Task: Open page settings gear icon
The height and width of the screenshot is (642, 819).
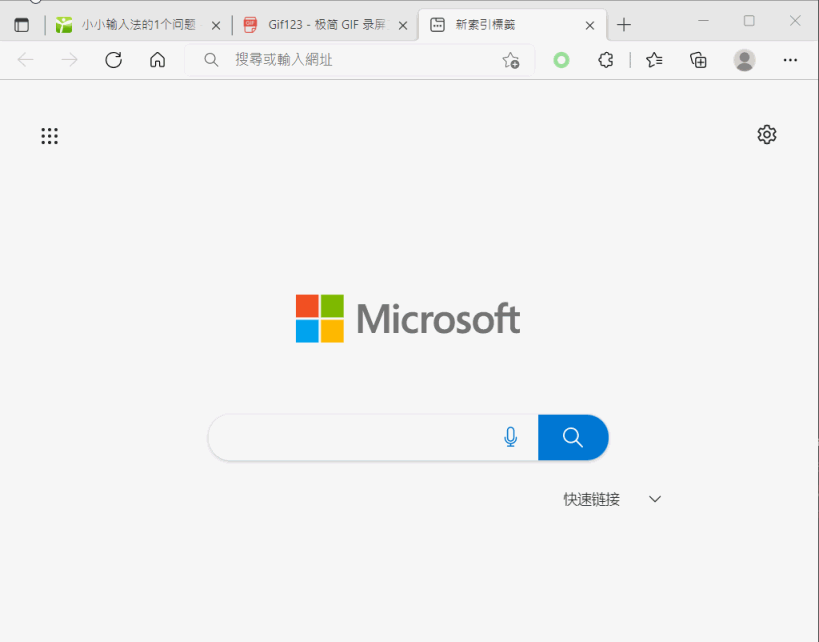Action: [x=767, y=135]
